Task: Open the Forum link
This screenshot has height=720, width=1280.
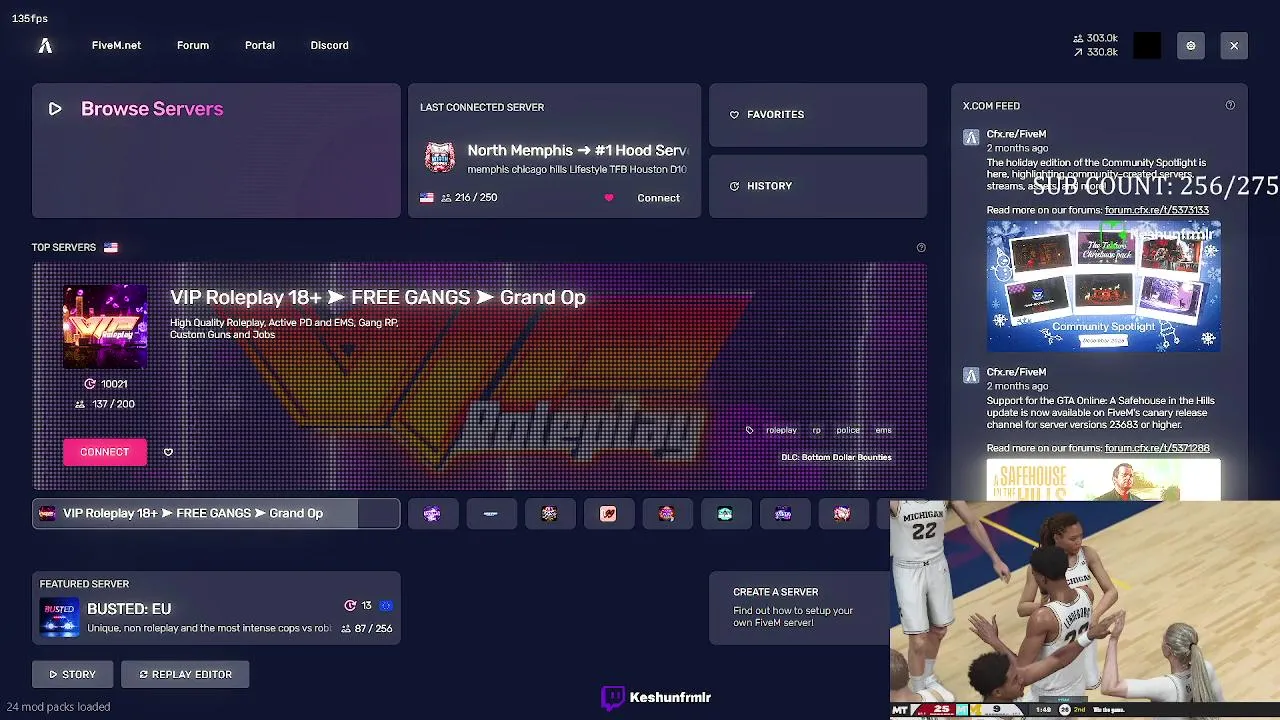Action: [x=193, y=45]
